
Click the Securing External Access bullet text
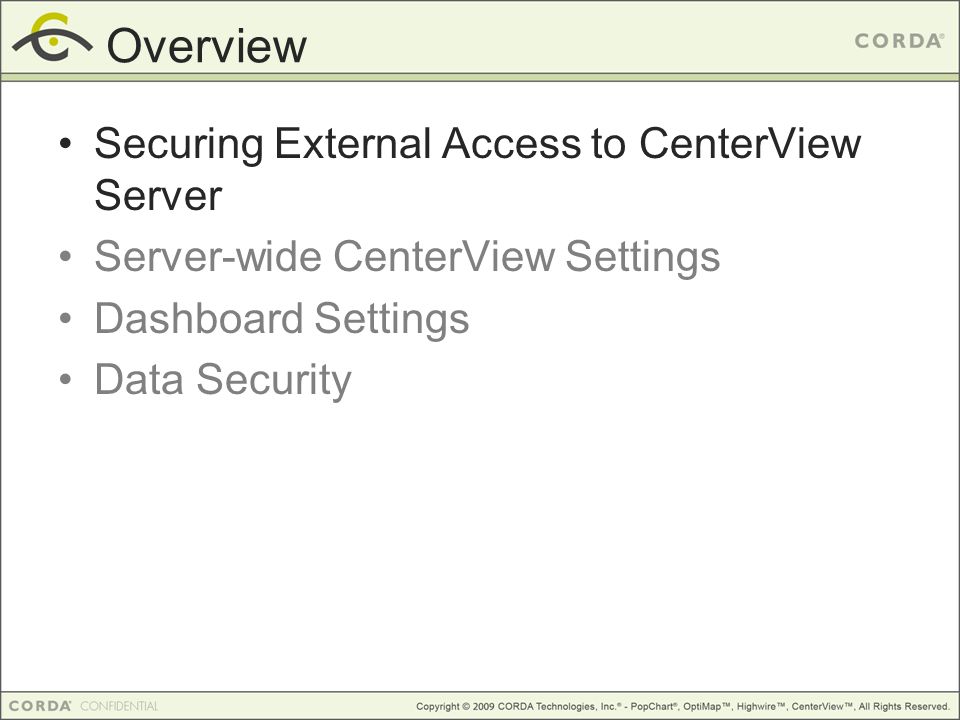(478, 169)
